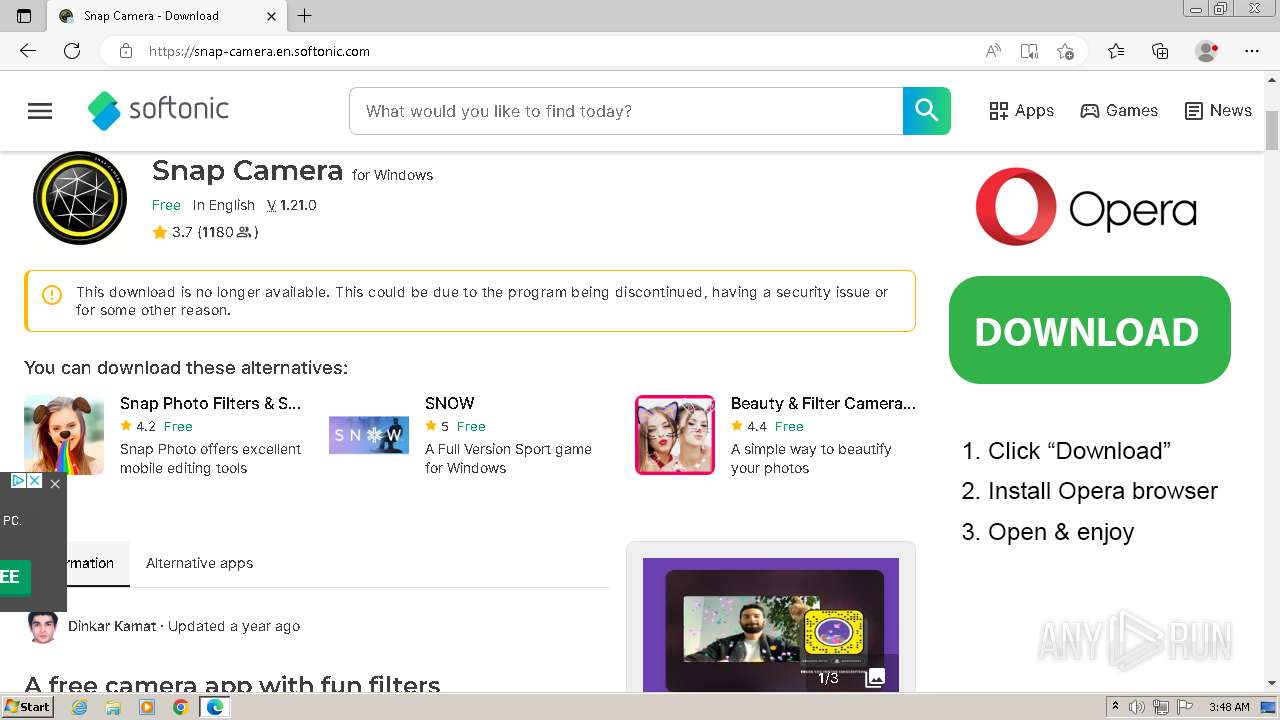Click the 1180 user reviews count
The width and height of the screenshot is (1280, 720).
point(228,232)
